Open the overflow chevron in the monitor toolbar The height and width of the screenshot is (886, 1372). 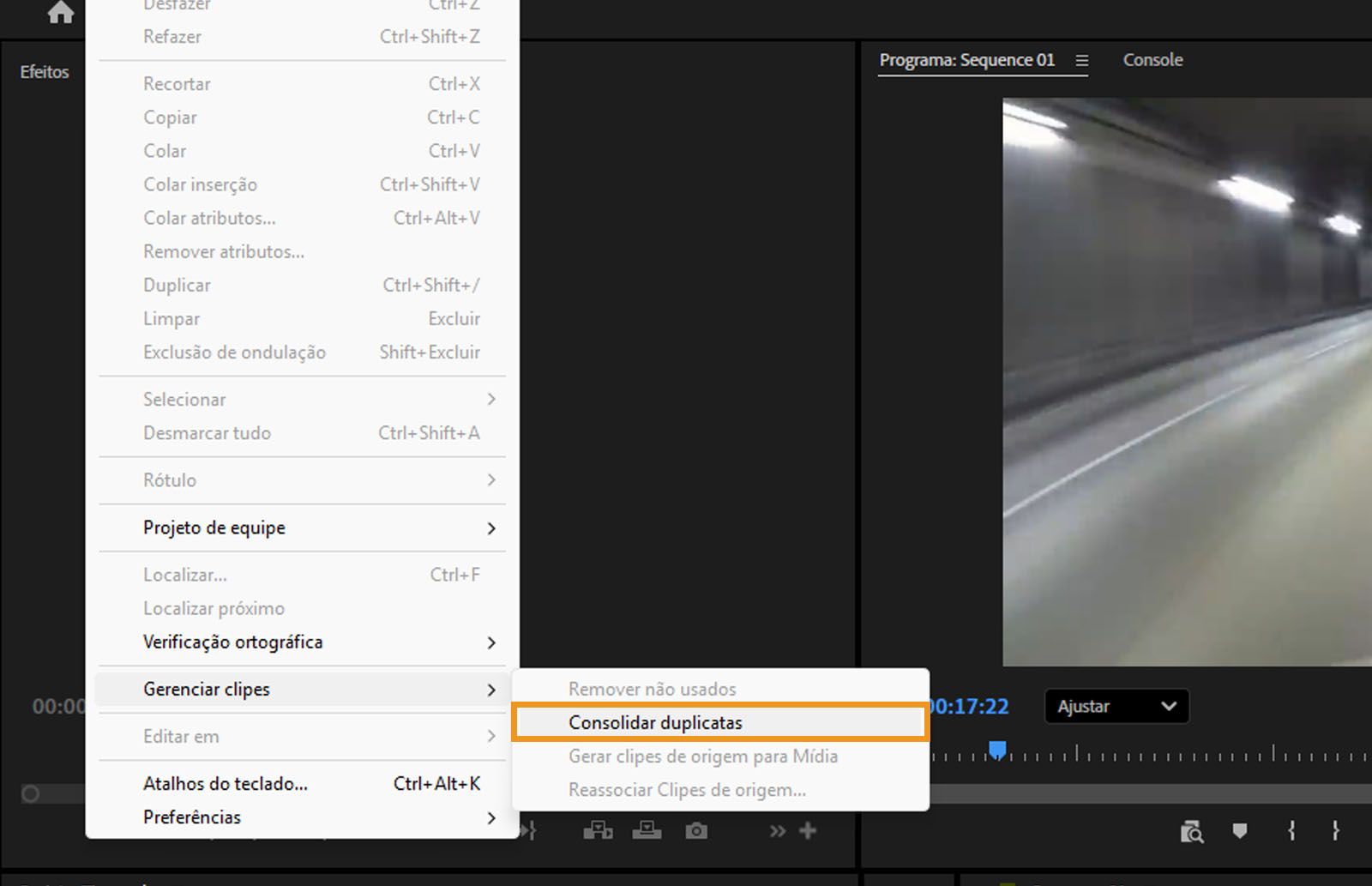[x=777, y=830]
